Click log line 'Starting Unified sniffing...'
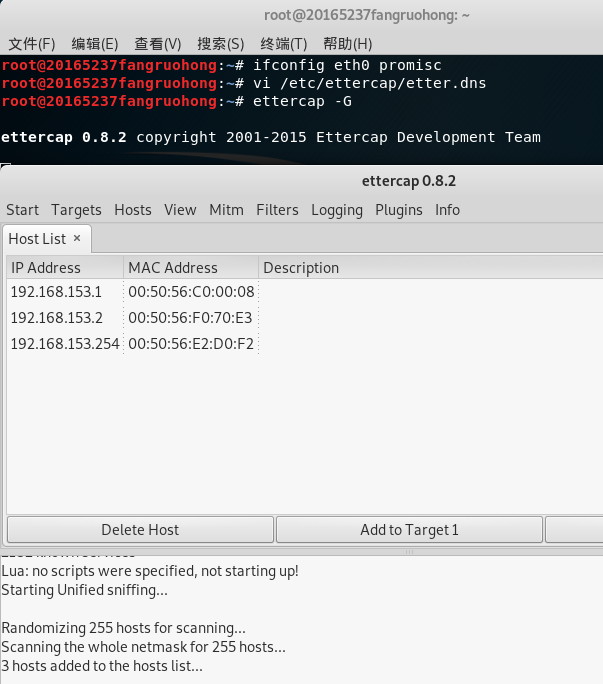The width and height of the screenshot is (603, 684). click(85, 590)
